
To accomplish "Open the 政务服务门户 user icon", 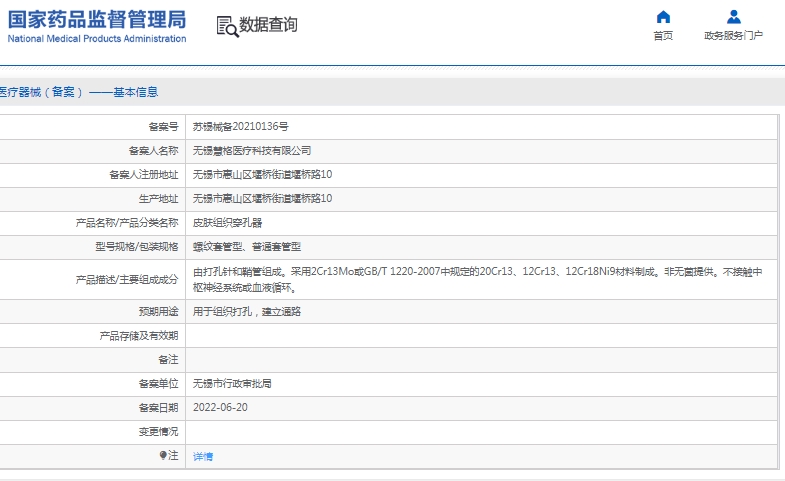I will 733,17.
